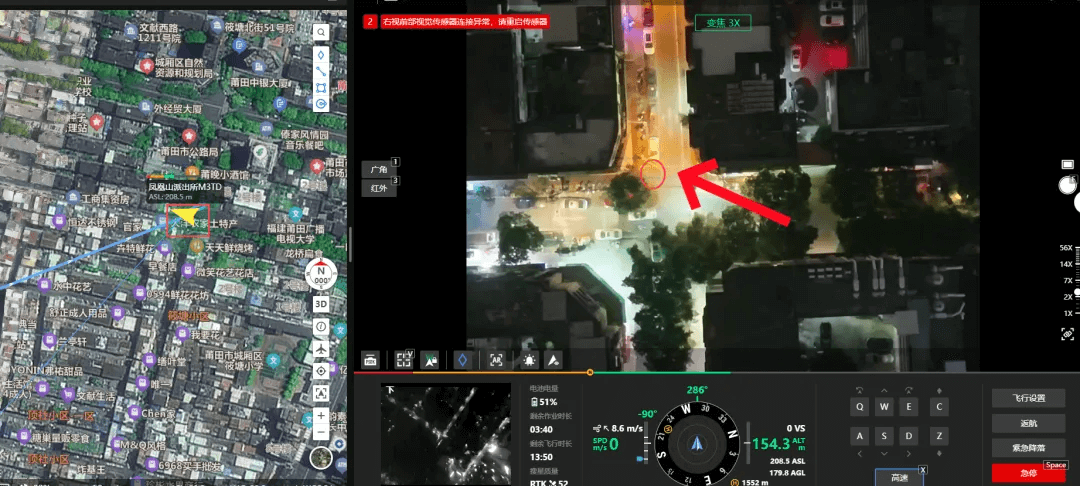
Task: Center the map on the aircraft
Action: point(321,349)
